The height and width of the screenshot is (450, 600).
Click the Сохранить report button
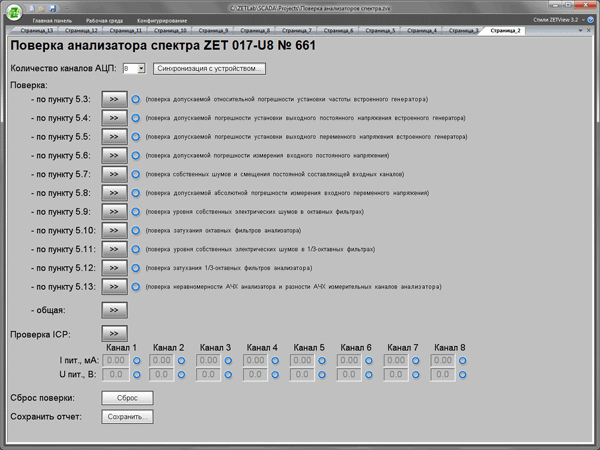coord(127,417)
